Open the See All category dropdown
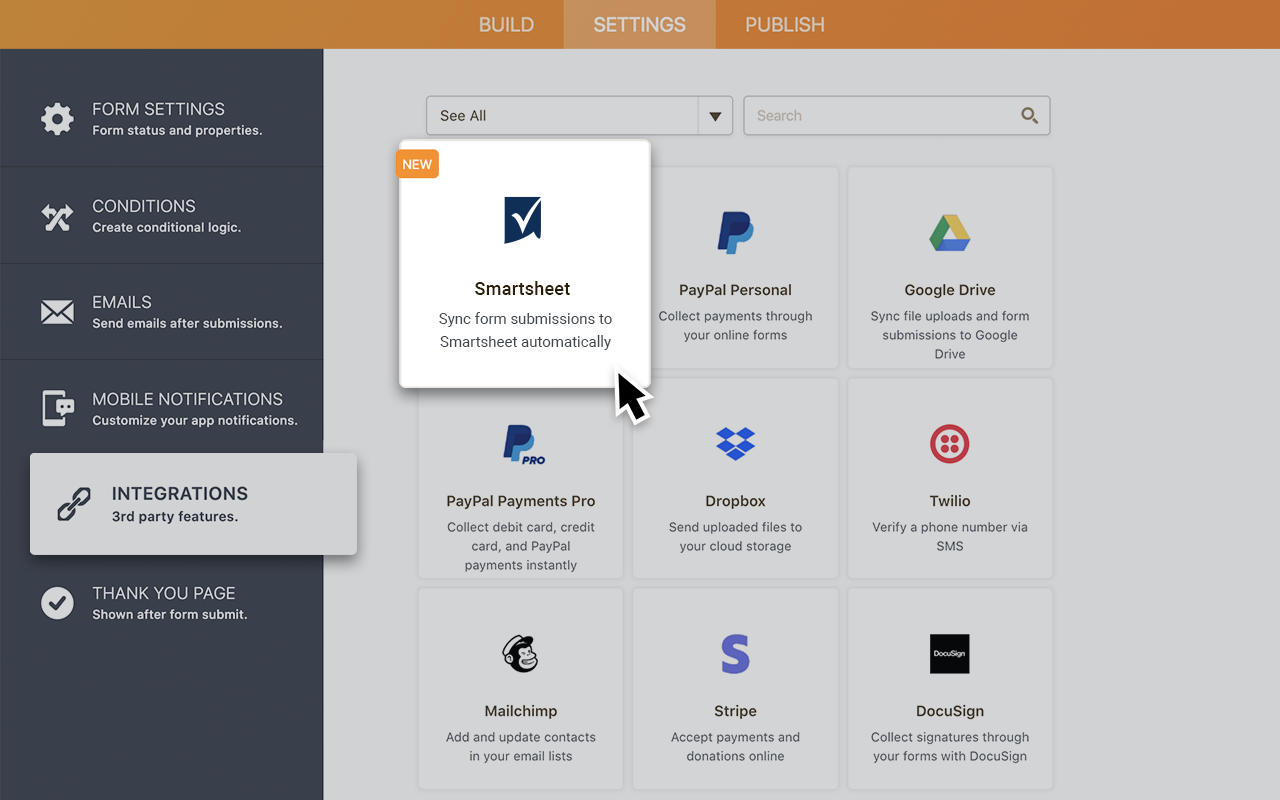Screen dimensions: 1280x800 pyautogui.click(x=560, y=115)
